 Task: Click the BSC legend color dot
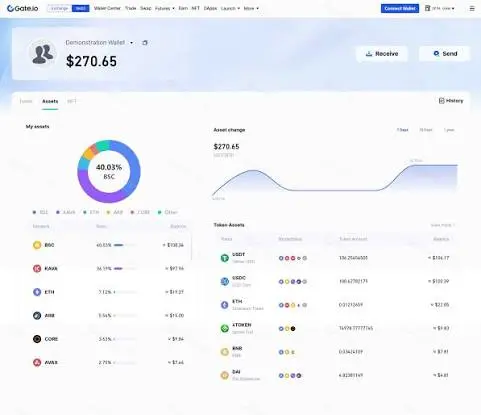[x=34, y=212]
